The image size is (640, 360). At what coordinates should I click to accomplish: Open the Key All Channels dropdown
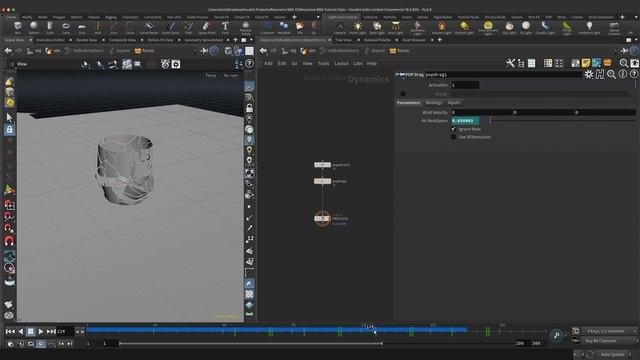click(609, 340)
